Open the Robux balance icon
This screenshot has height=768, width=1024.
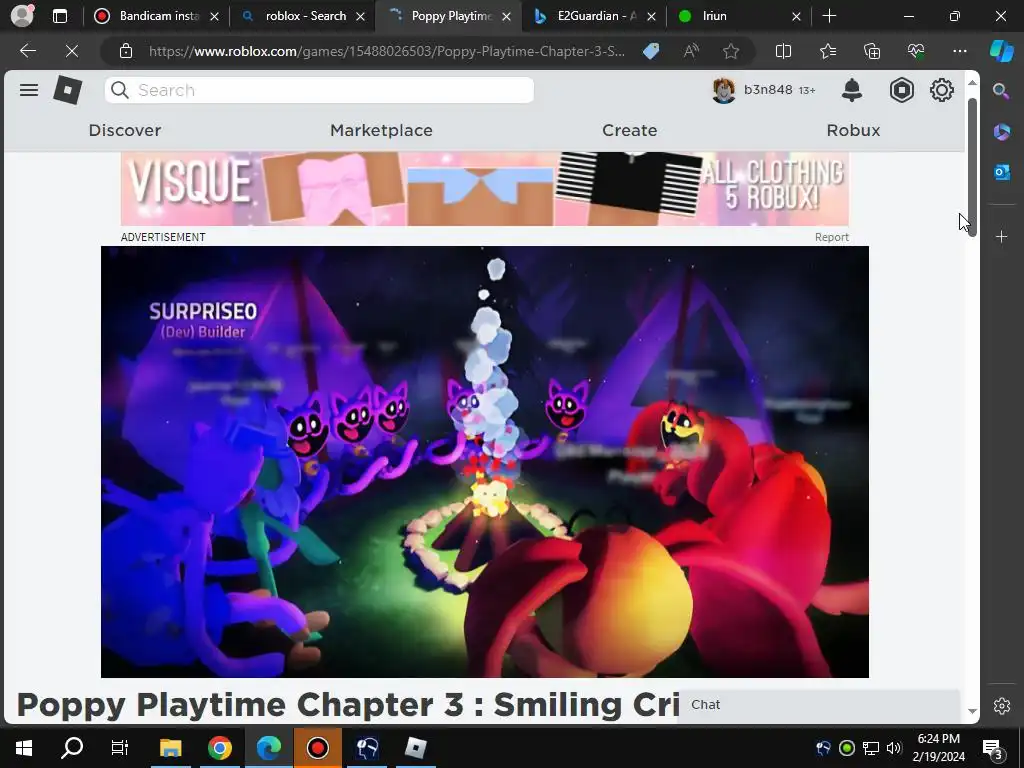901,90
